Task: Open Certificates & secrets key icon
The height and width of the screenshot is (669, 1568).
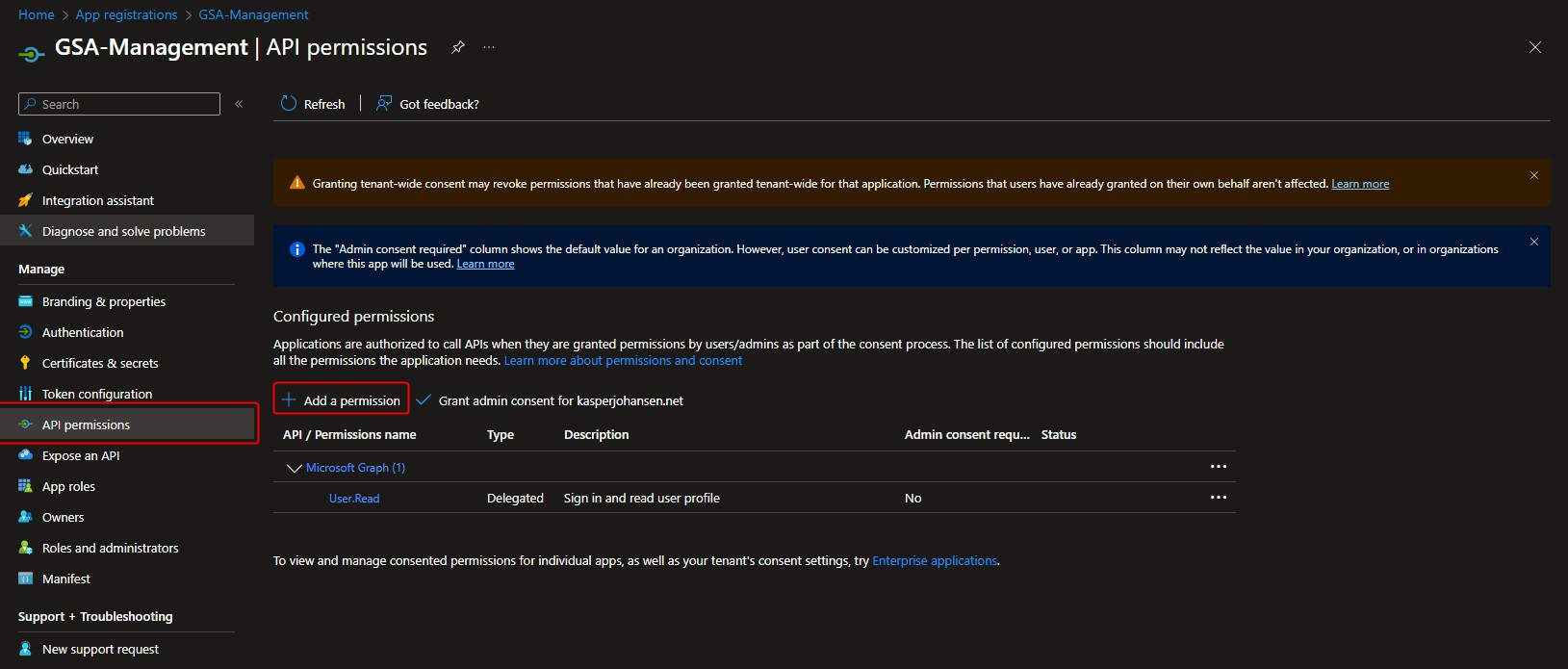Action: [x=26, y=363]
